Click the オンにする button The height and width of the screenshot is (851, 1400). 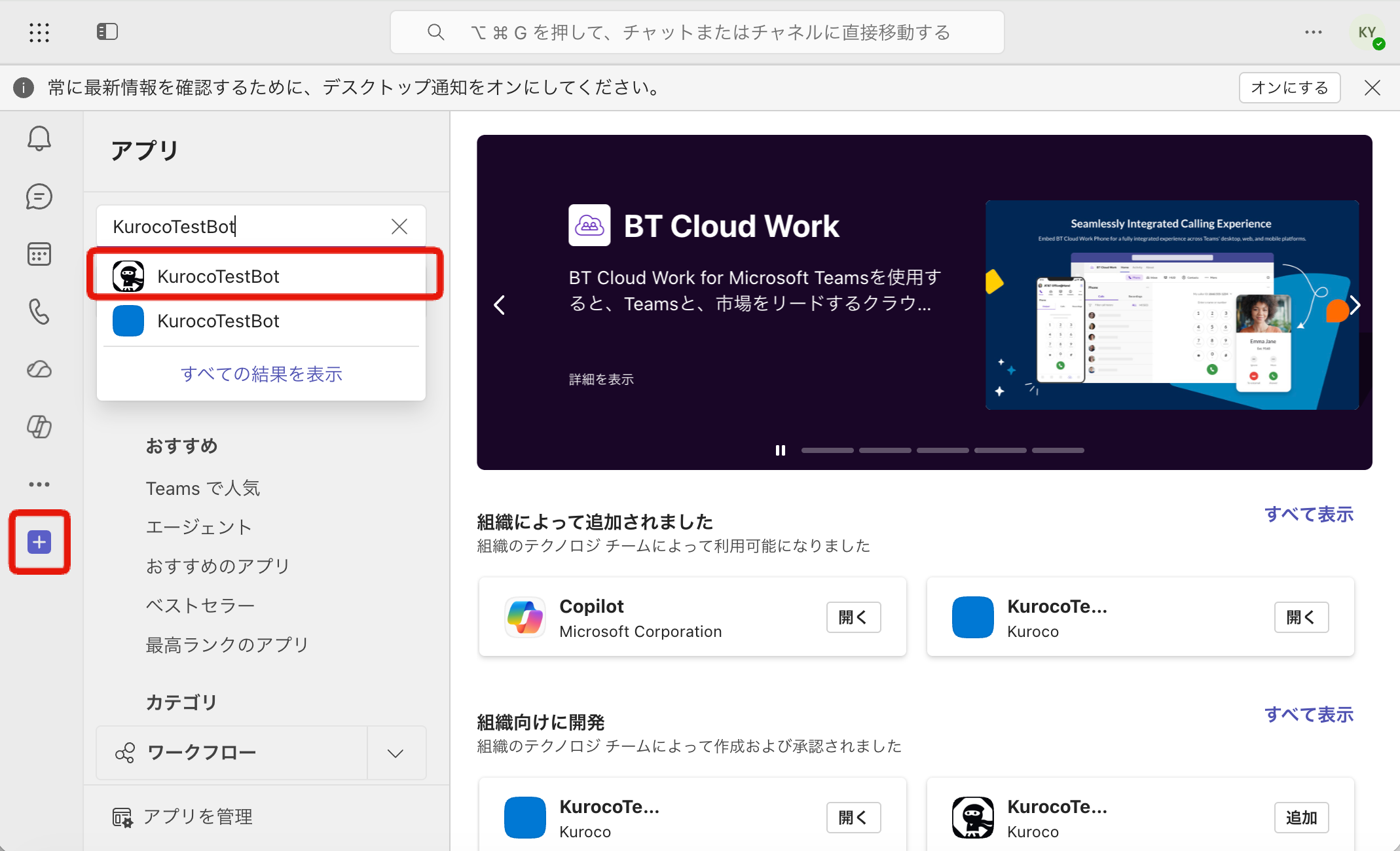(1289, 88)
